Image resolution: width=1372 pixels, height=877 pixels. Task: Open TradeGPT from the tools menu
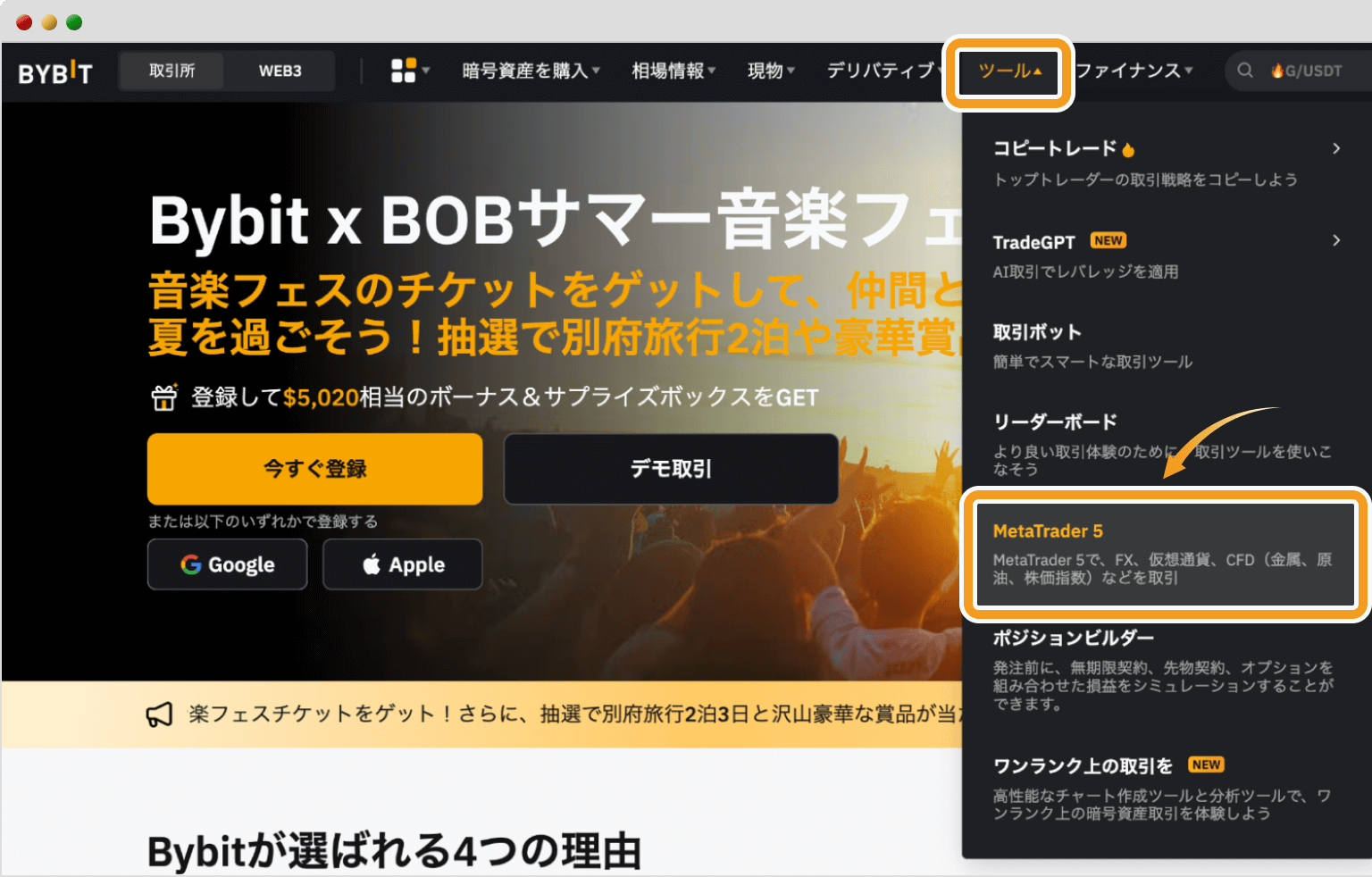coord(1034,242)
